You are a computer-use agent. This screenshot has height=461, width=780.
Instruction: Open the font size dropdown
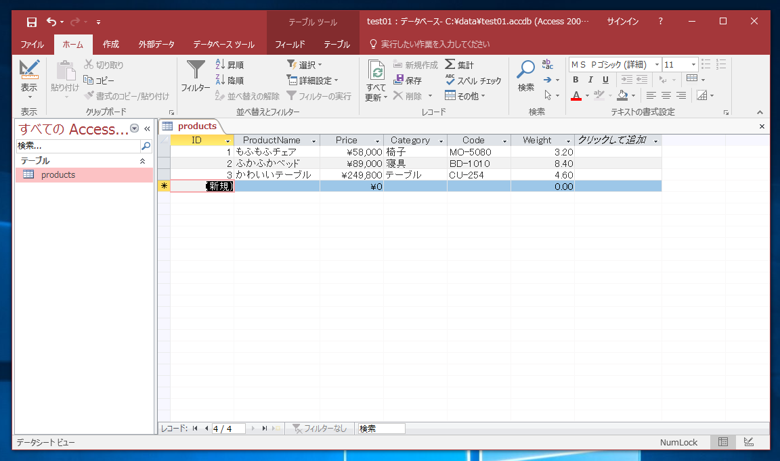pos(693,65)
